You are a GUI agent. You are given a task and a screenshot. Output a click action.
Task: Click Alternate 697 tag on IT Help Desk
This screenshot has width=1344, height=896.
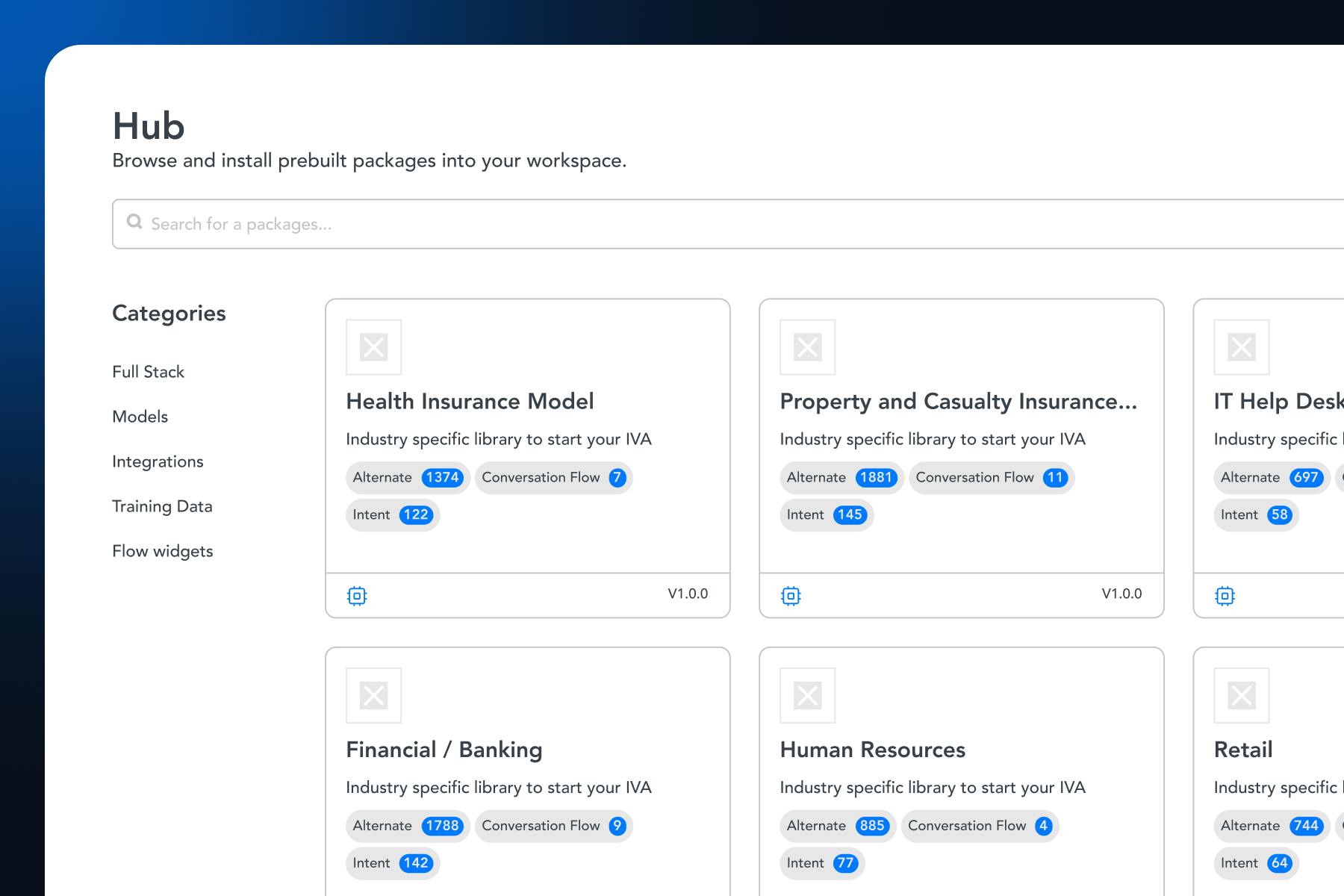point(1272,478)
